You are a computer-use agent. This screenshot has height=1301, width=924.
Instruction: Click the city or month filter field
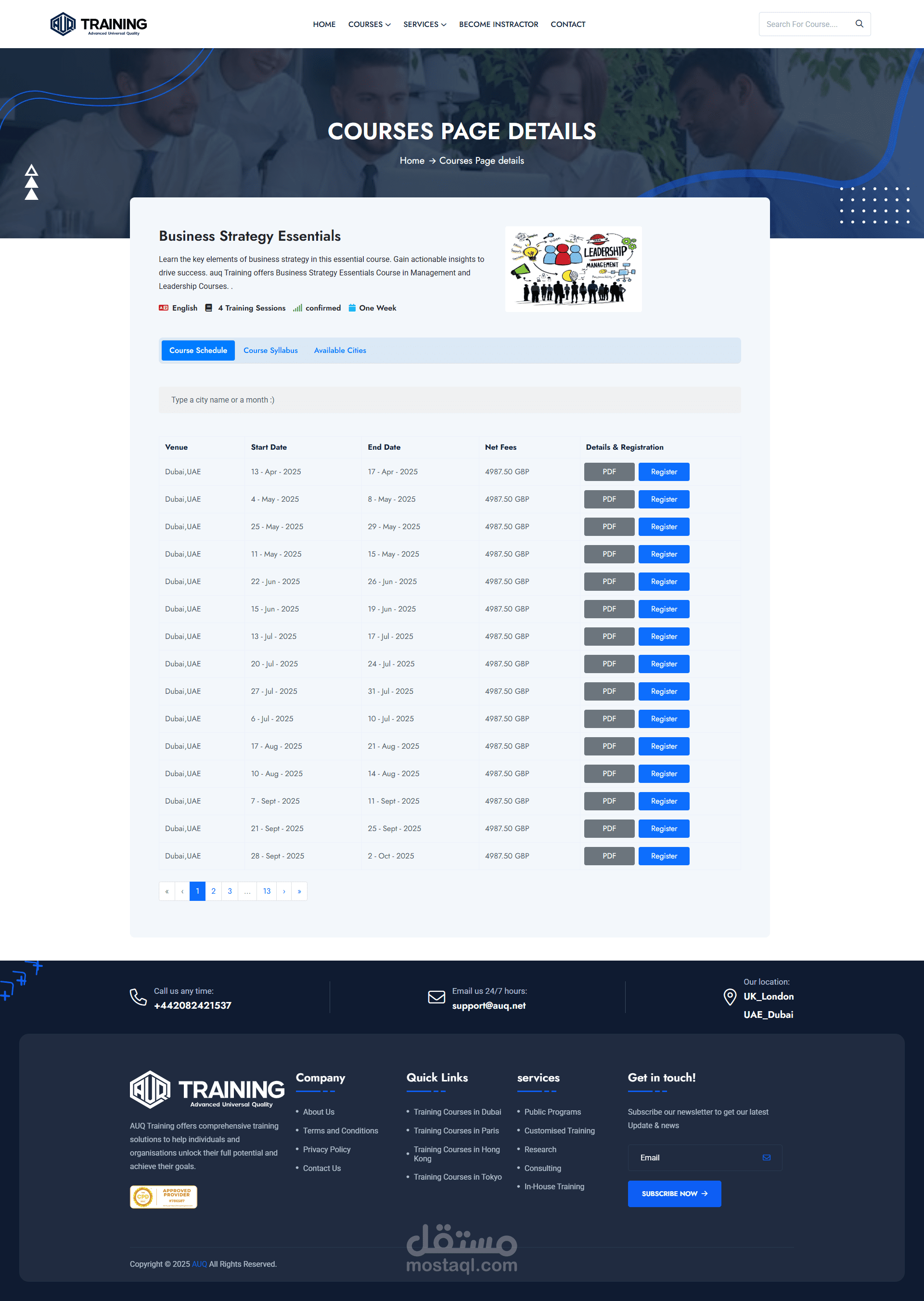[x=449, y=400]
